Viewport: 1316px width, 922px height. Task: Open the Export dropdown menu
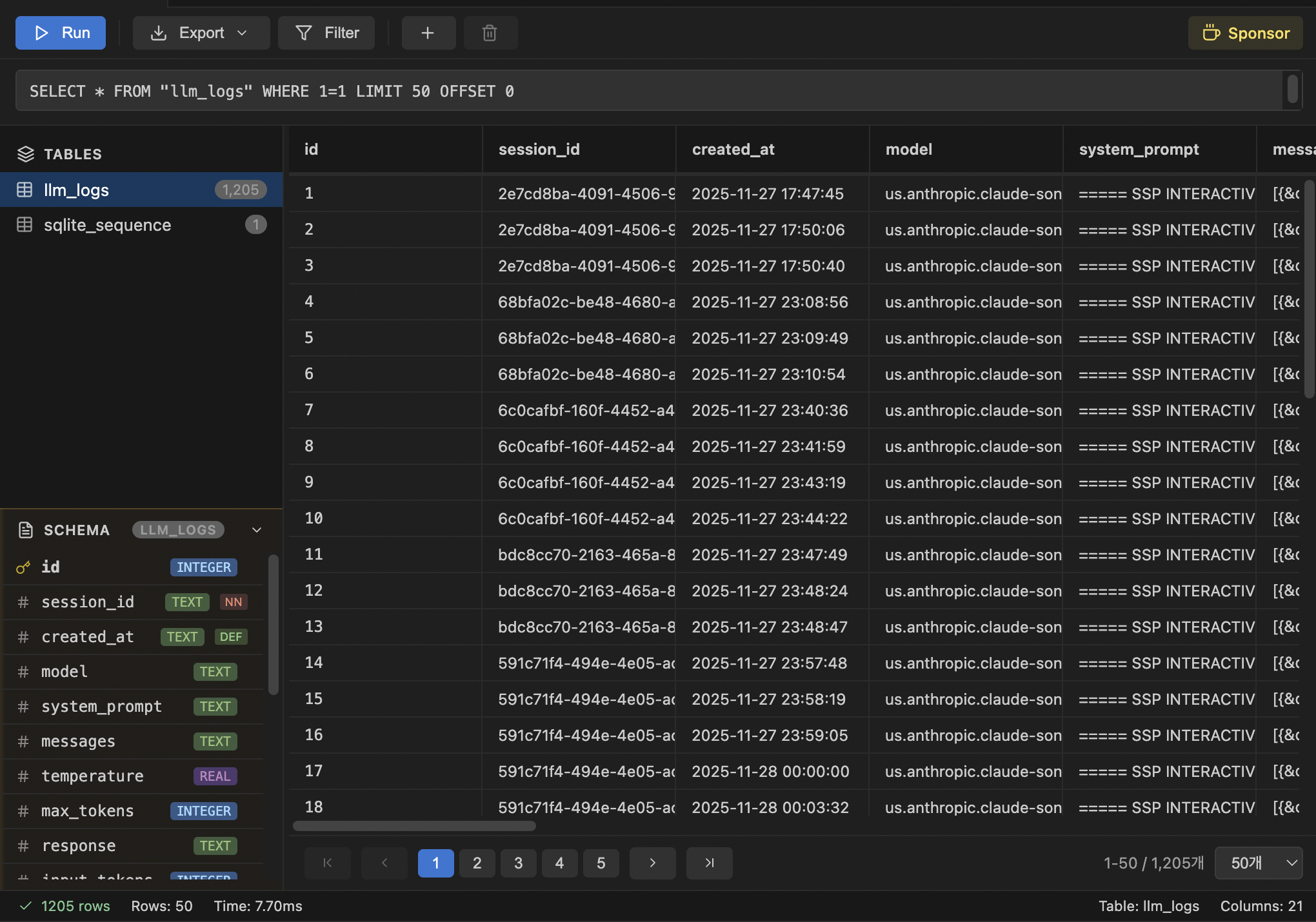coord(201,33)
